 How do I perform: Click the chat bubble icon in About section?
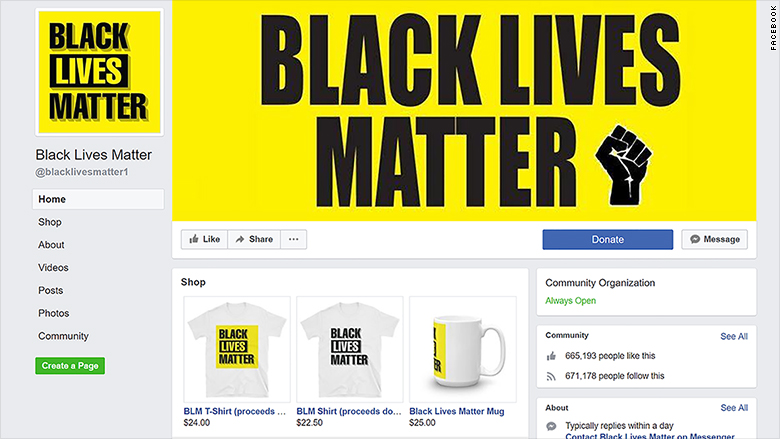pyautogui.click(x=551, y=426)
